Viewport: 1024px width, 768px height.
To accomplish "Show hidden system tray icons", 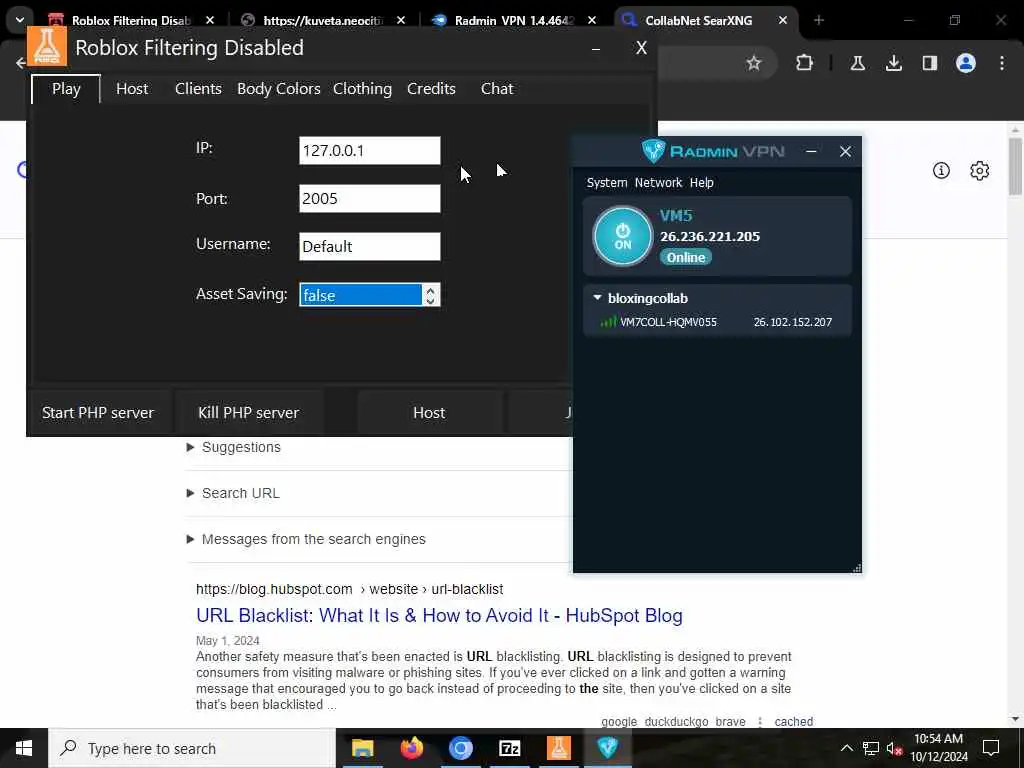I will point(846,748).
